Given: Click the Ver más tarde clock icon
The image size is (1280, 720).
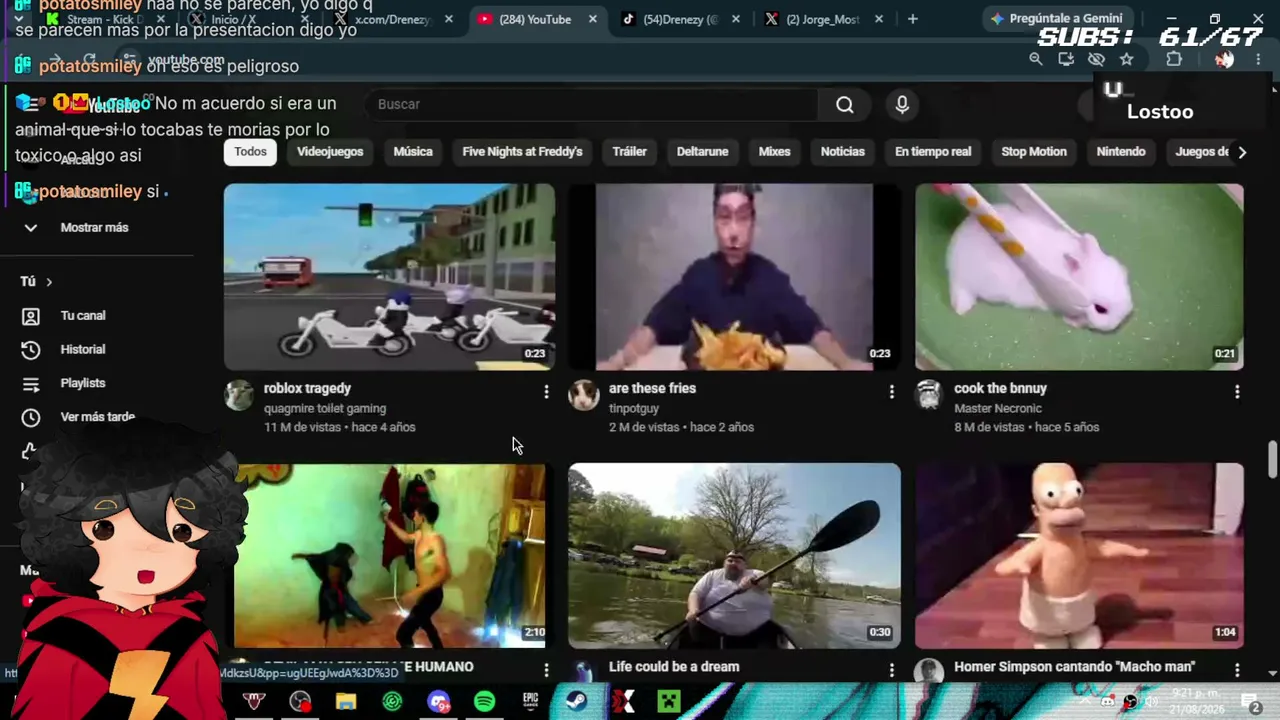Looking at the screenshot, I should (x=31, y=418).
